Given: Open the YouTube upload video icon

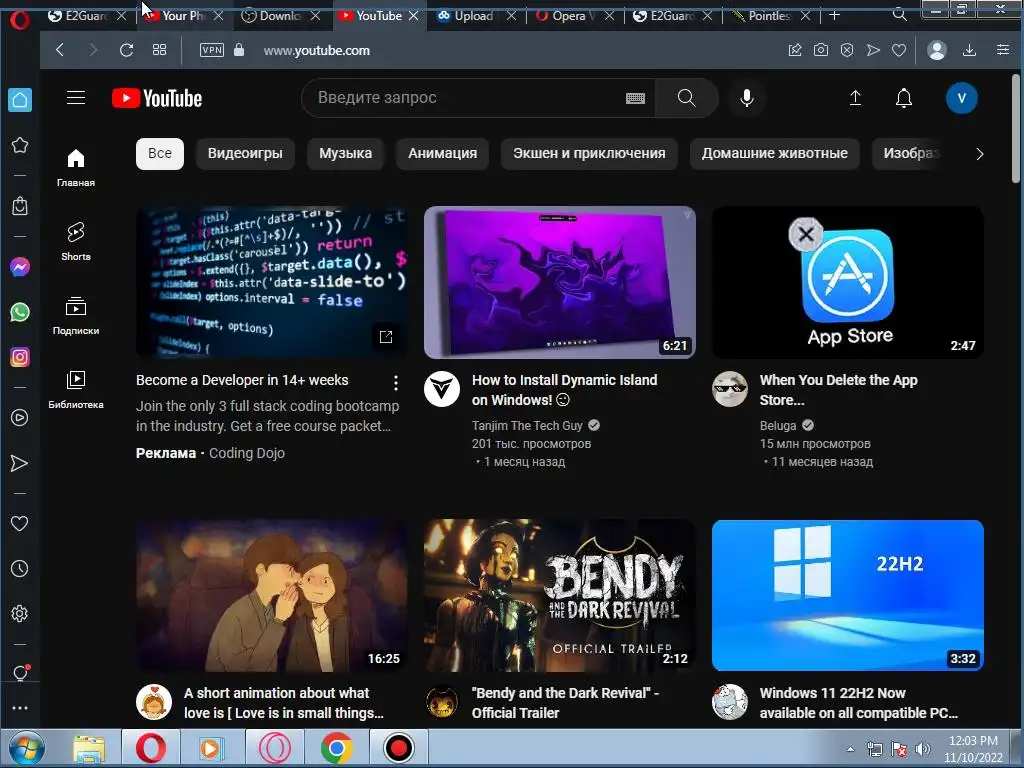Looking at the screenshot, I should 856,98.
